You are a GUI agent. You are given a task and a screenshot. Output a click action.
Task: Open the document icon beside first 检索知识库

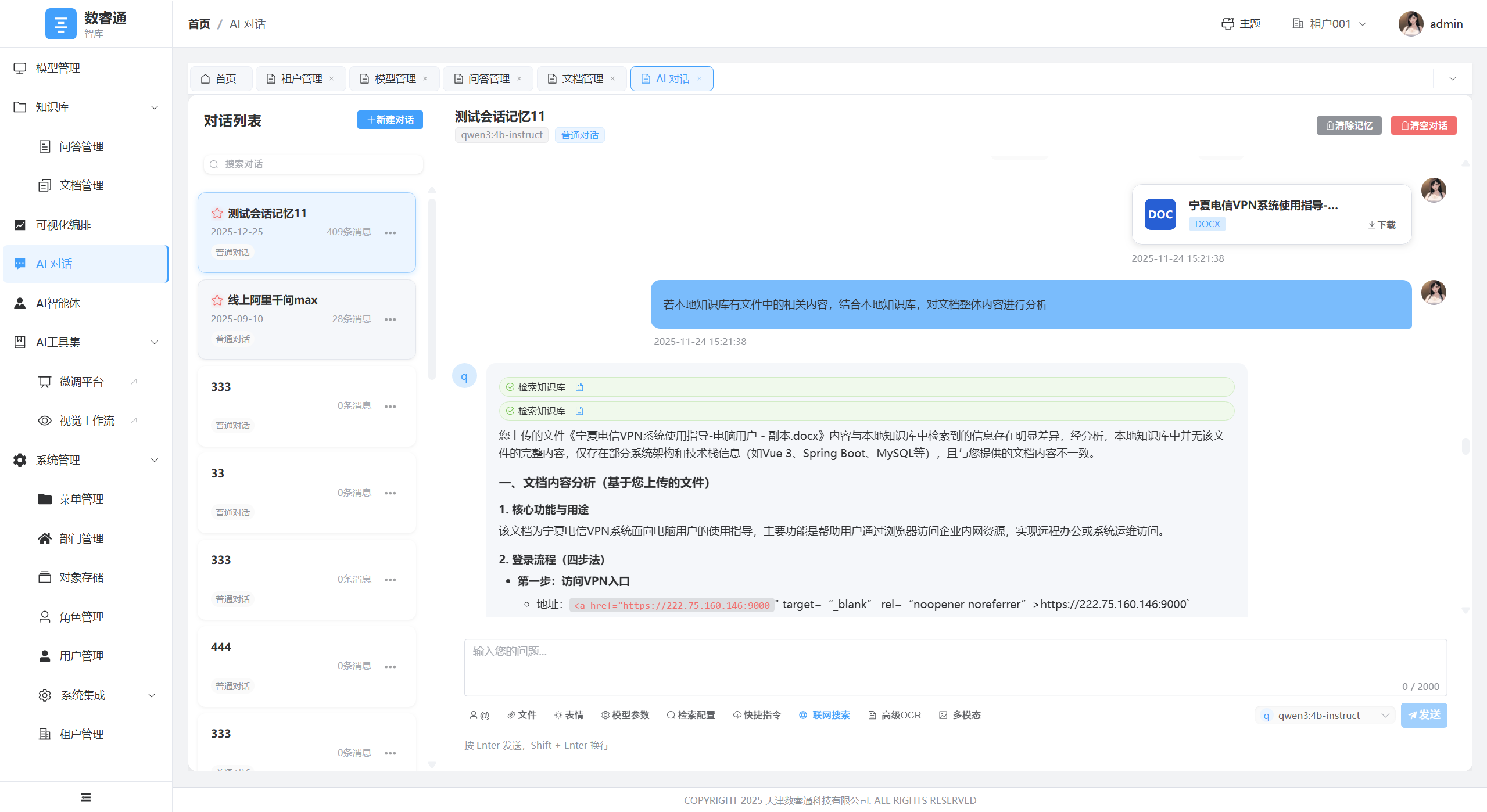point(579,387)
